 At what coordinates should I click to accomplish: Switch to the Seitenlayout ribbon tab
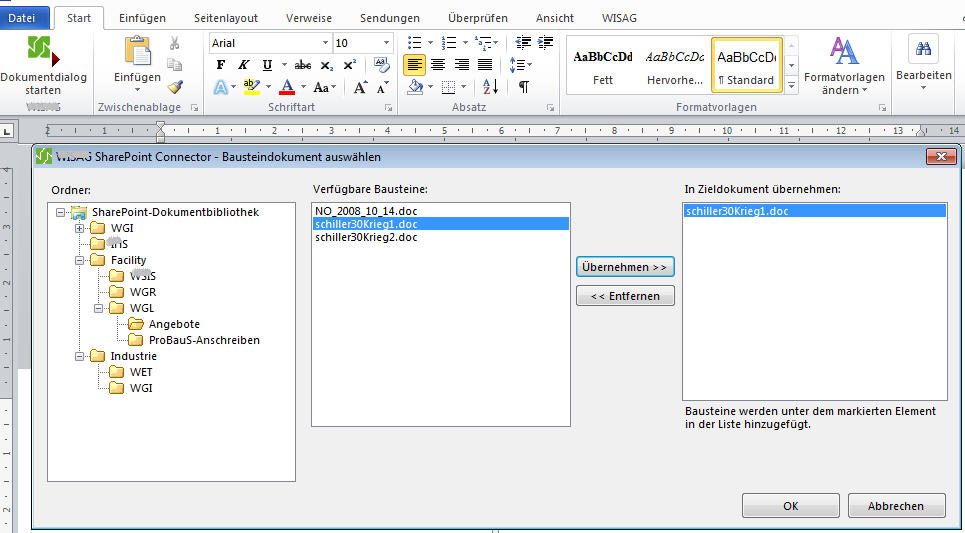225,18
